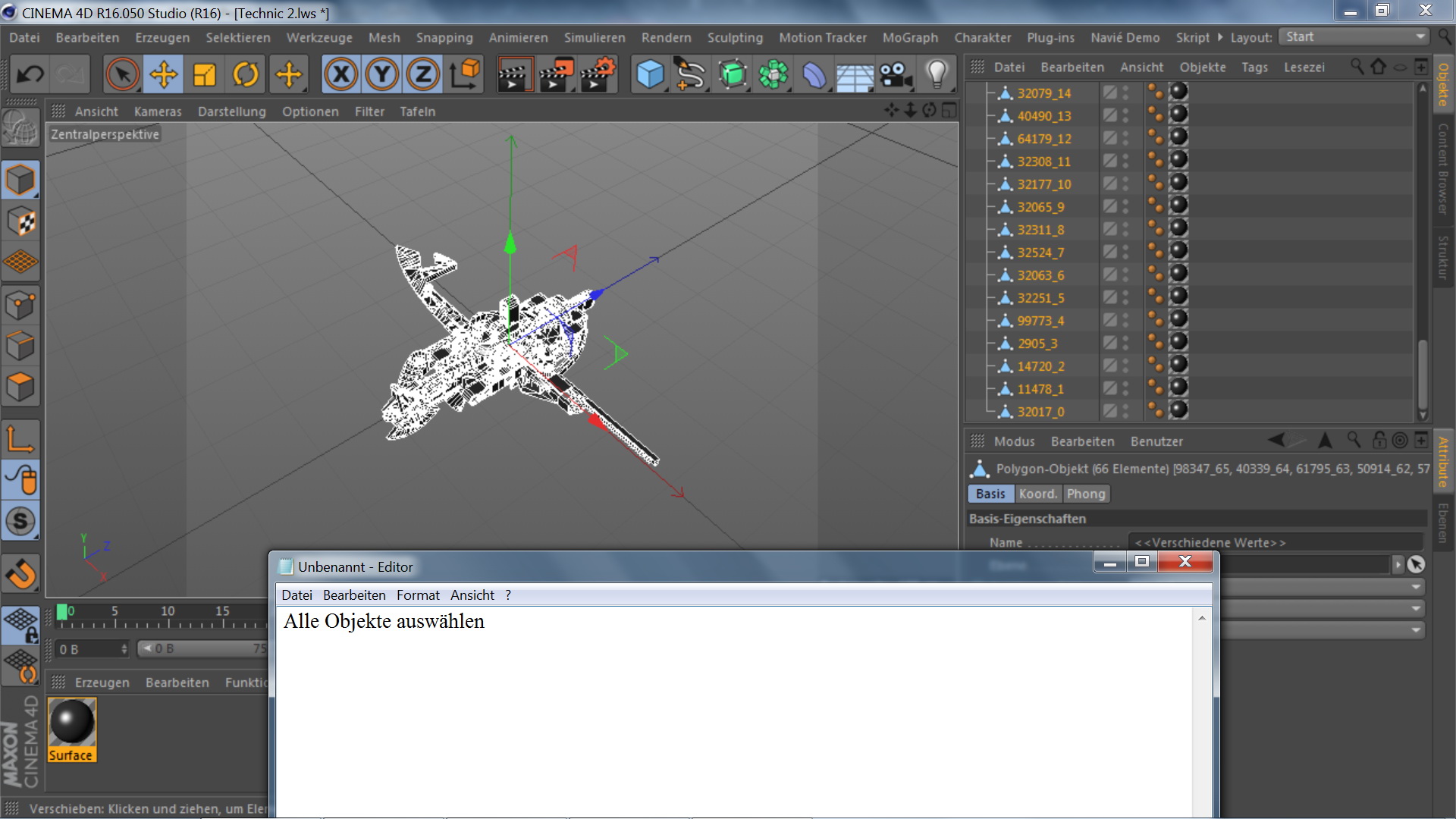Switch to the Koord. tab
Image resolution: width=1456 pixels, height=819 pixels.
pos(1037,494)
